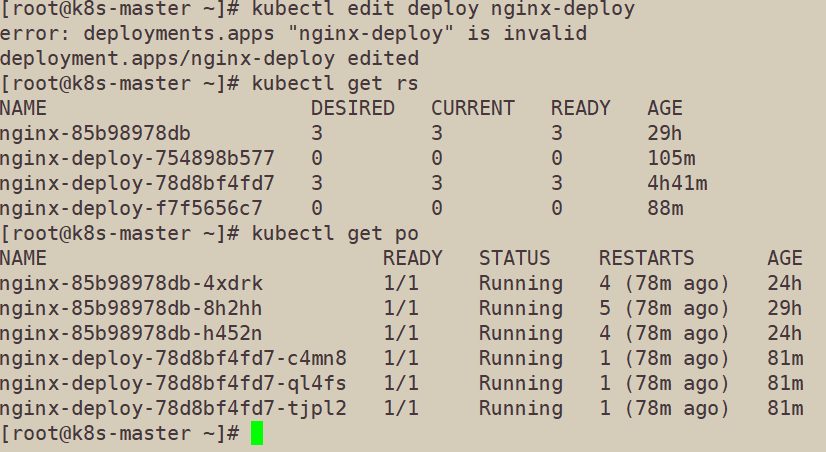Click current count 0 of nginx-deploy-f7f5656c7
This screenshot has width=826, height=452.
(437, 209)
